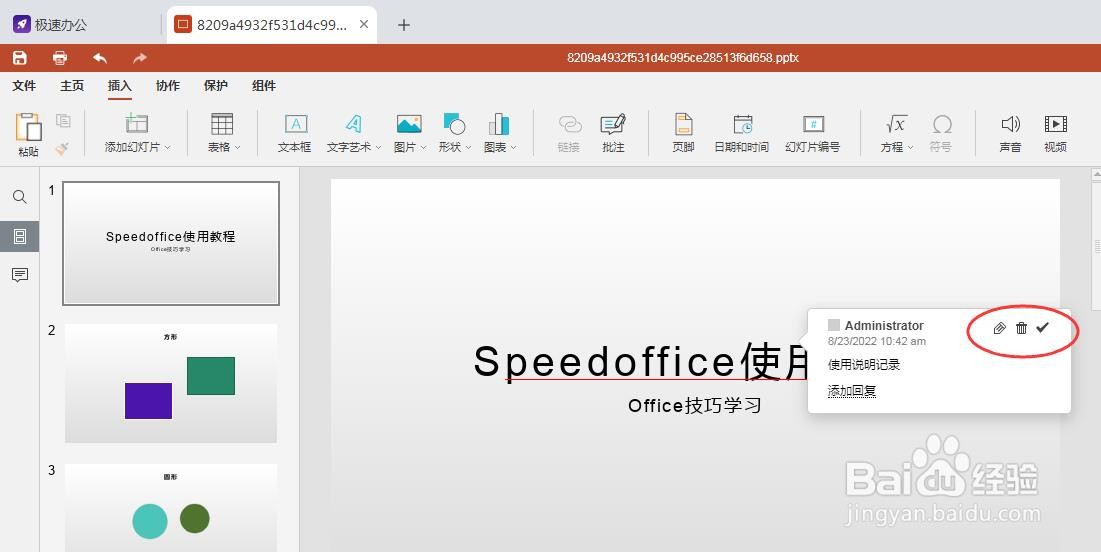
Task: Open the 保护 tab
Action: click(x=216, y=86)
